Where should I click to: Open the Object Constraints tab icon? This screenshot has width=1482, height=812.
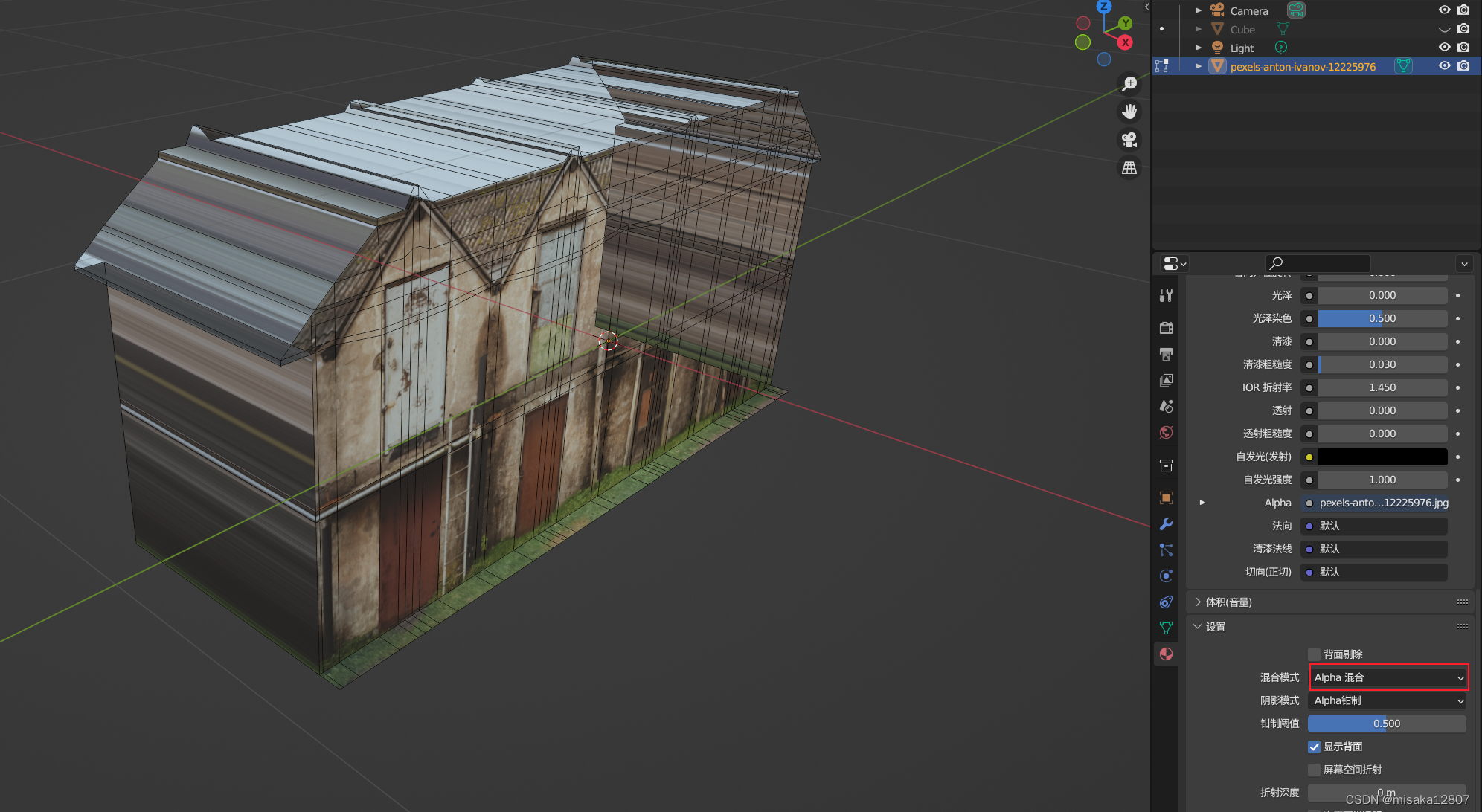coord(1166,602)
